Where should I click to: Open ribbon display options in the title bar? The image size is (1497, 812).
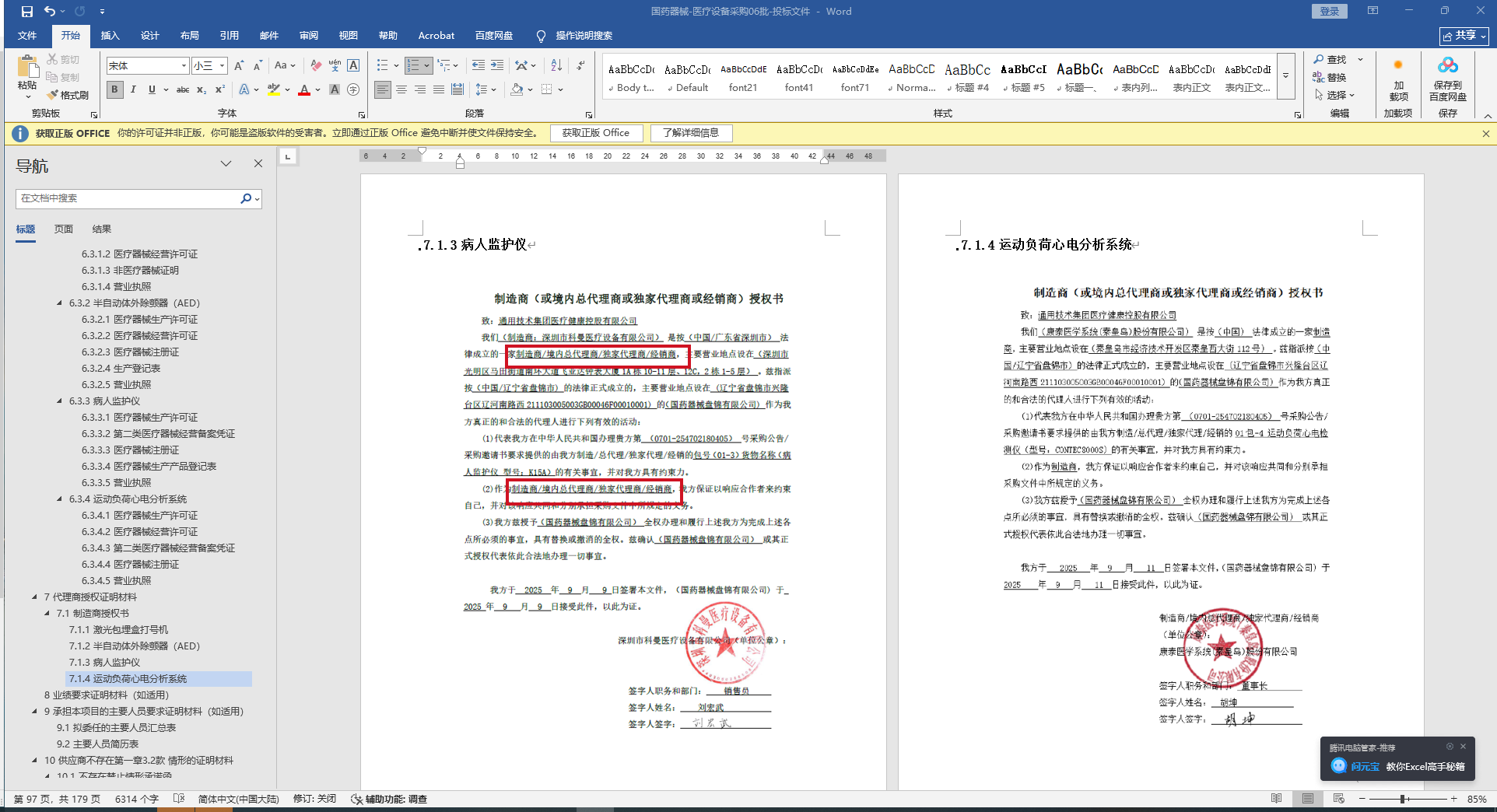1373,11
